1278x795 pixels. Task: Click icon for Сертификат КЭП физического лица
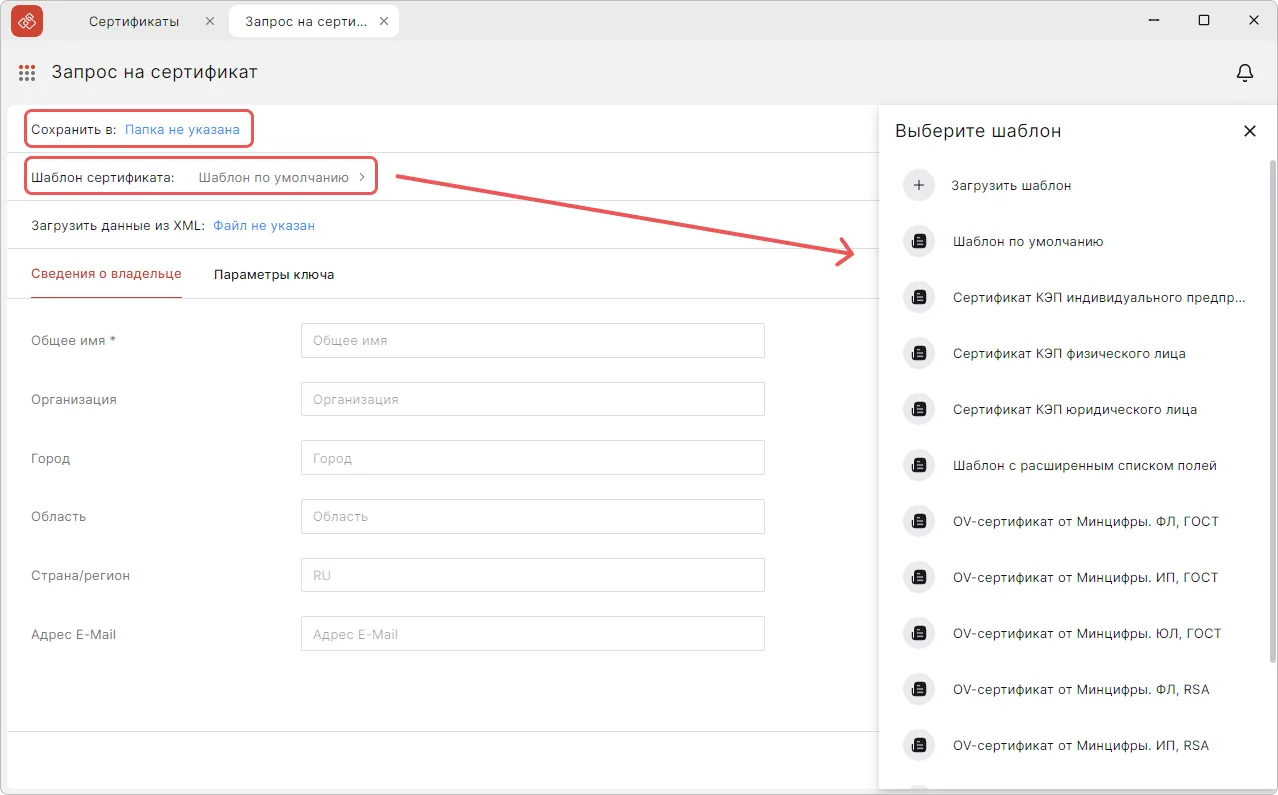918,353
